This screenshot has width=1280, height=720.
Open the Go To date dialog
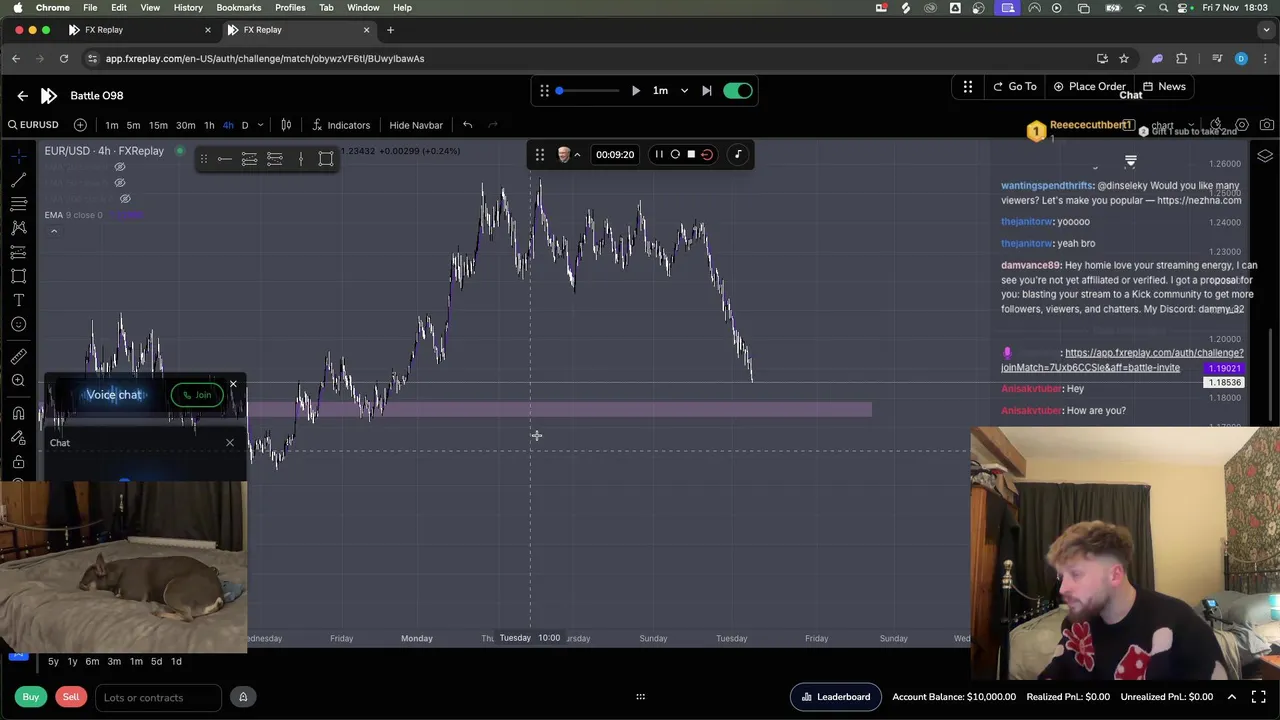tap(1015, 86)
